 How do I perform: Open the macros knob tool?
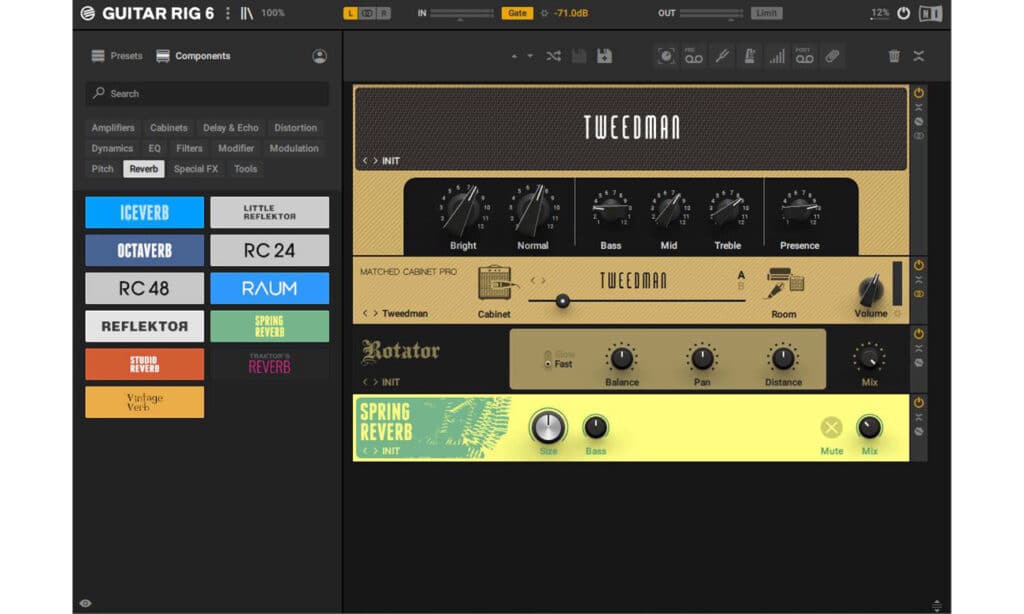(x=665, y=56)
